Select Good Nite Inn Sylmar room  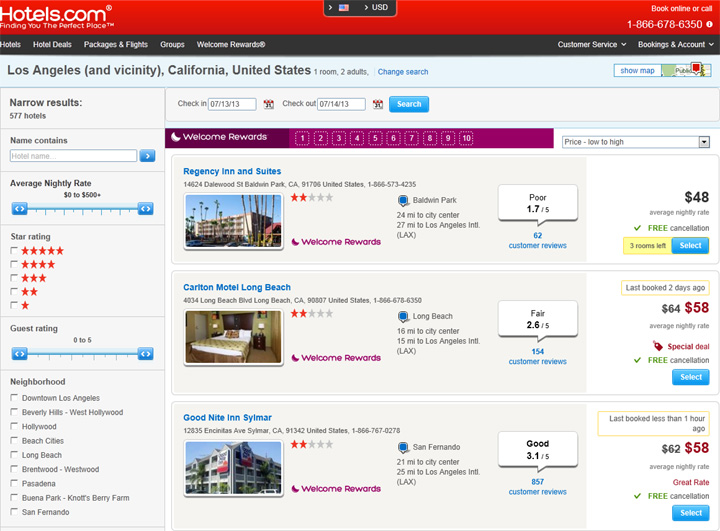[691, 513]
